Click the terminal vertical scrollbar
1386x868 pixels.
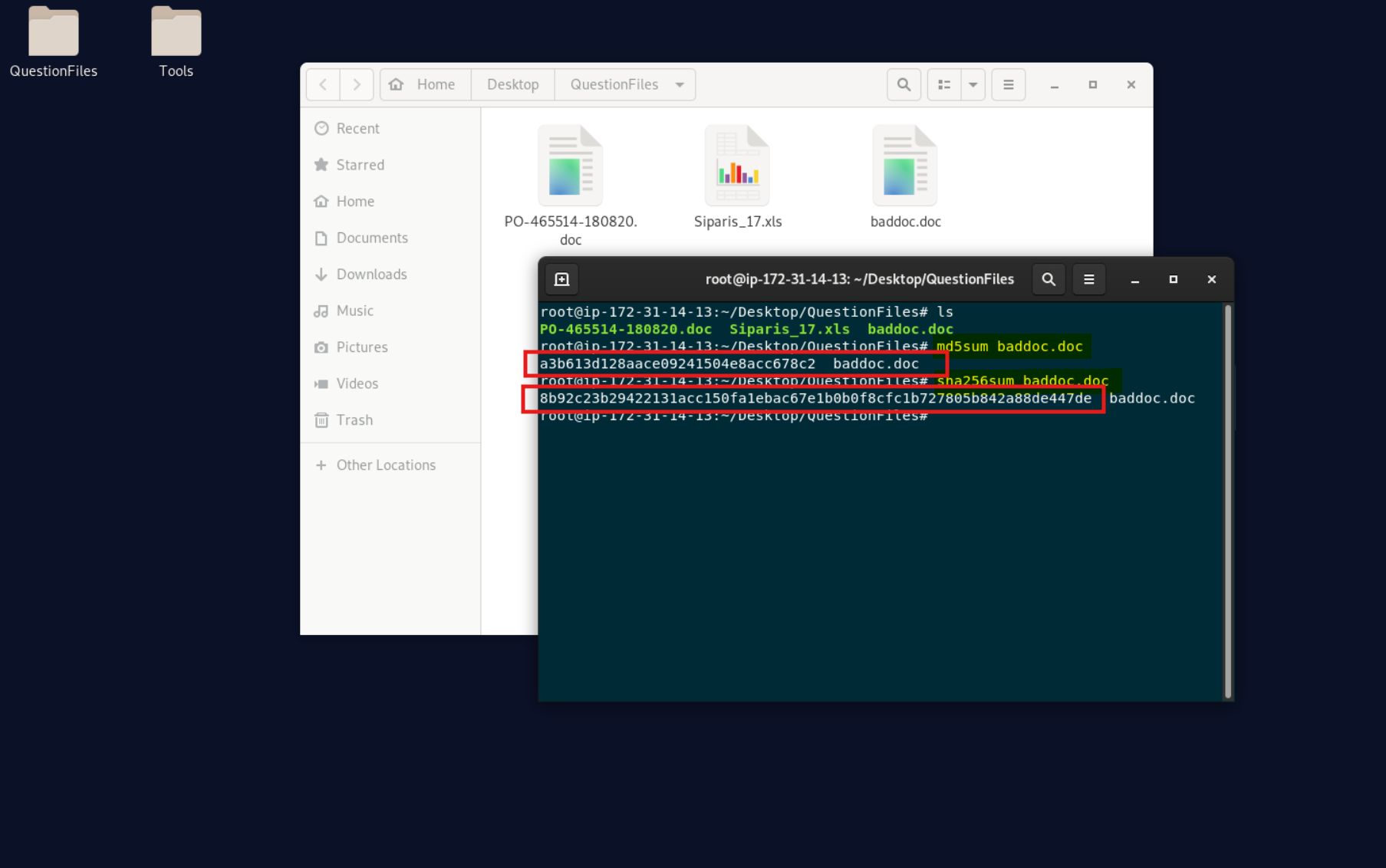(1227, 501)
